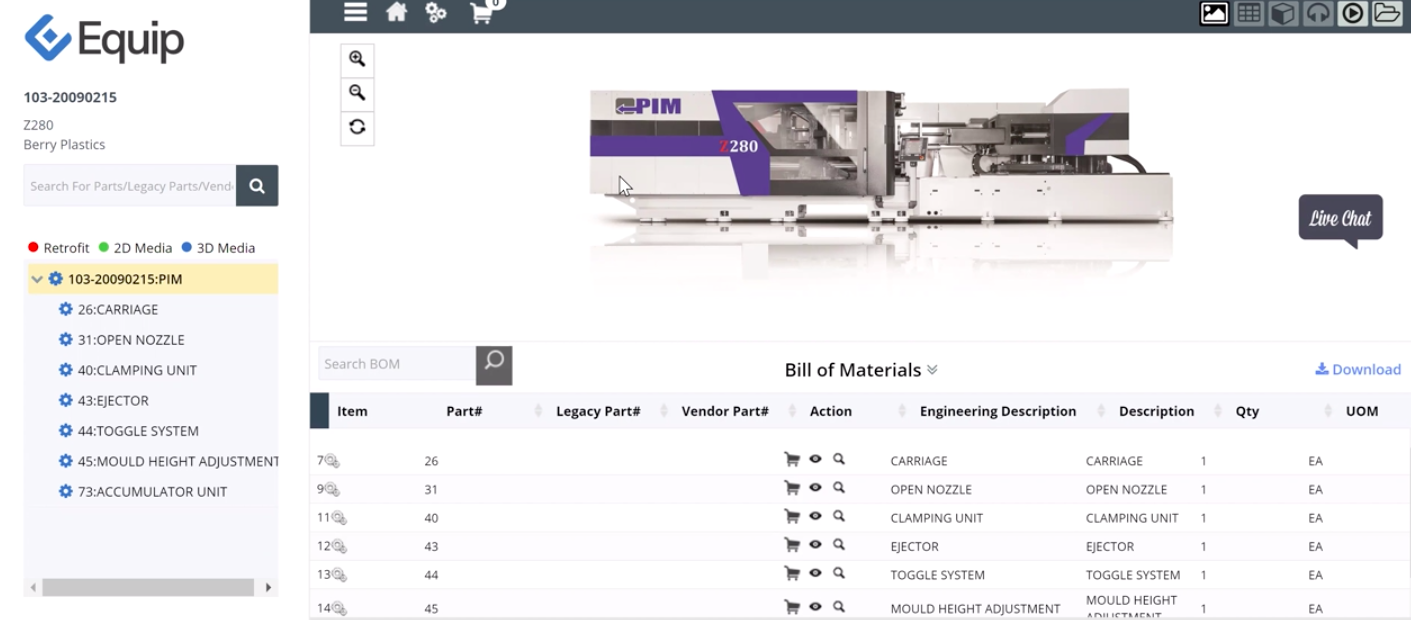Click the Action column header

pos(831,411)
